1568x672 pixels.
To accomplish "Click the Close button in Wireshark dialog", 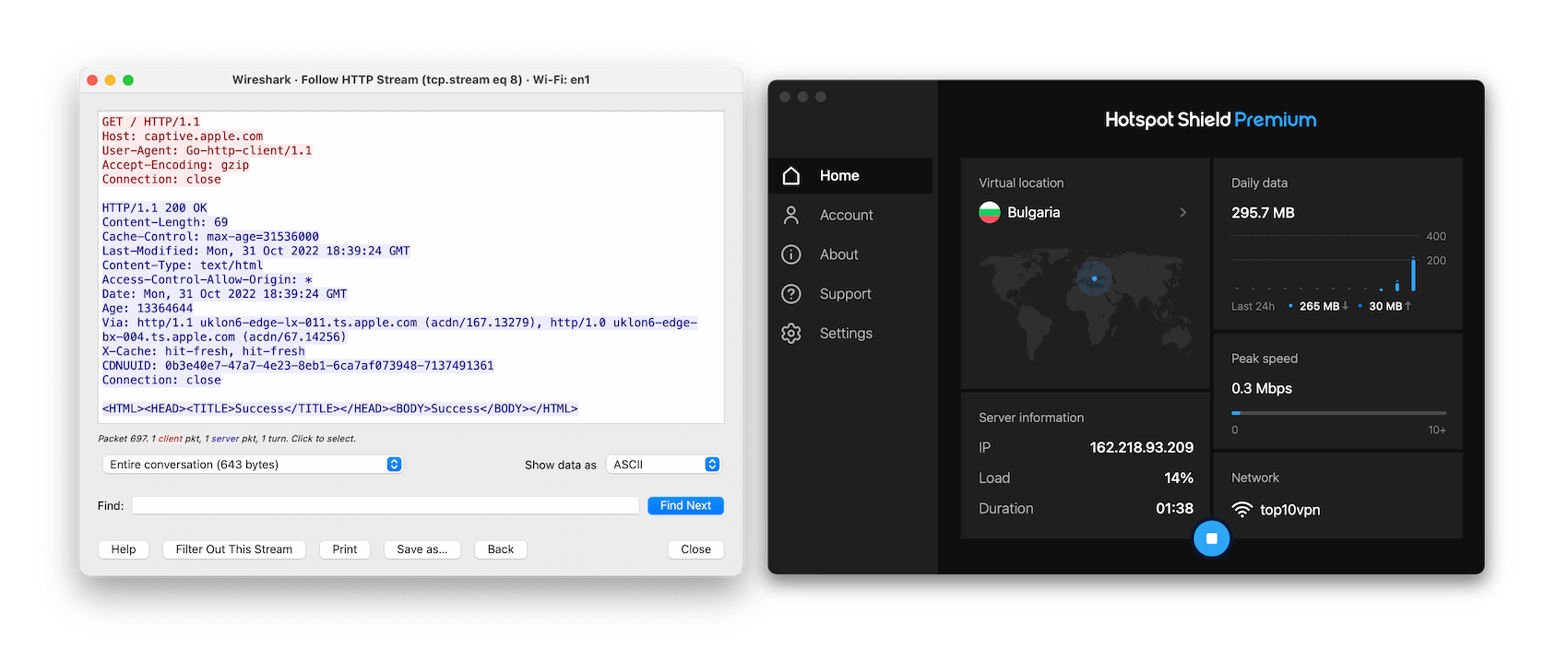I will click(695, 549).
